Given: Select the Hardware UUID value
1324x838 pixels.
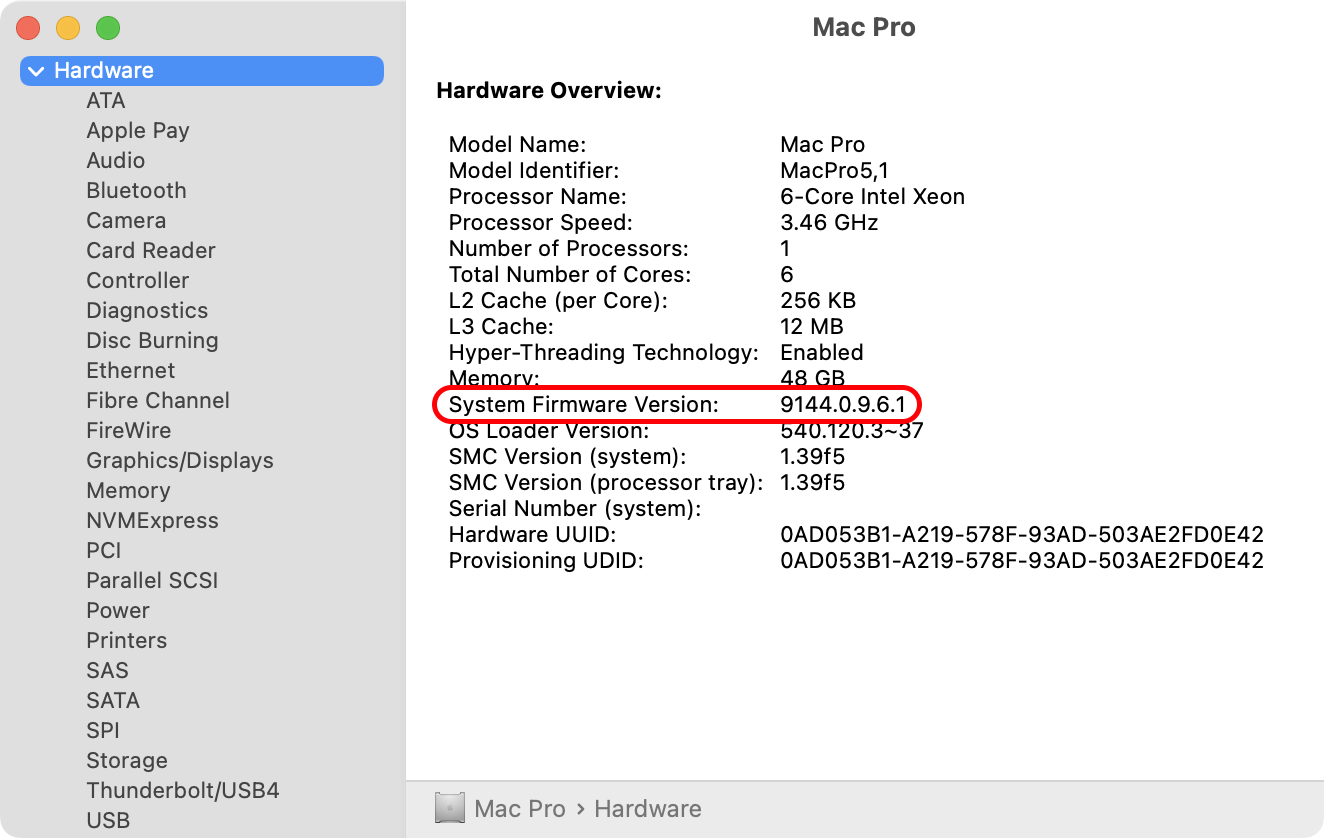Looking at the screenshot, I should click(1022, 534).
